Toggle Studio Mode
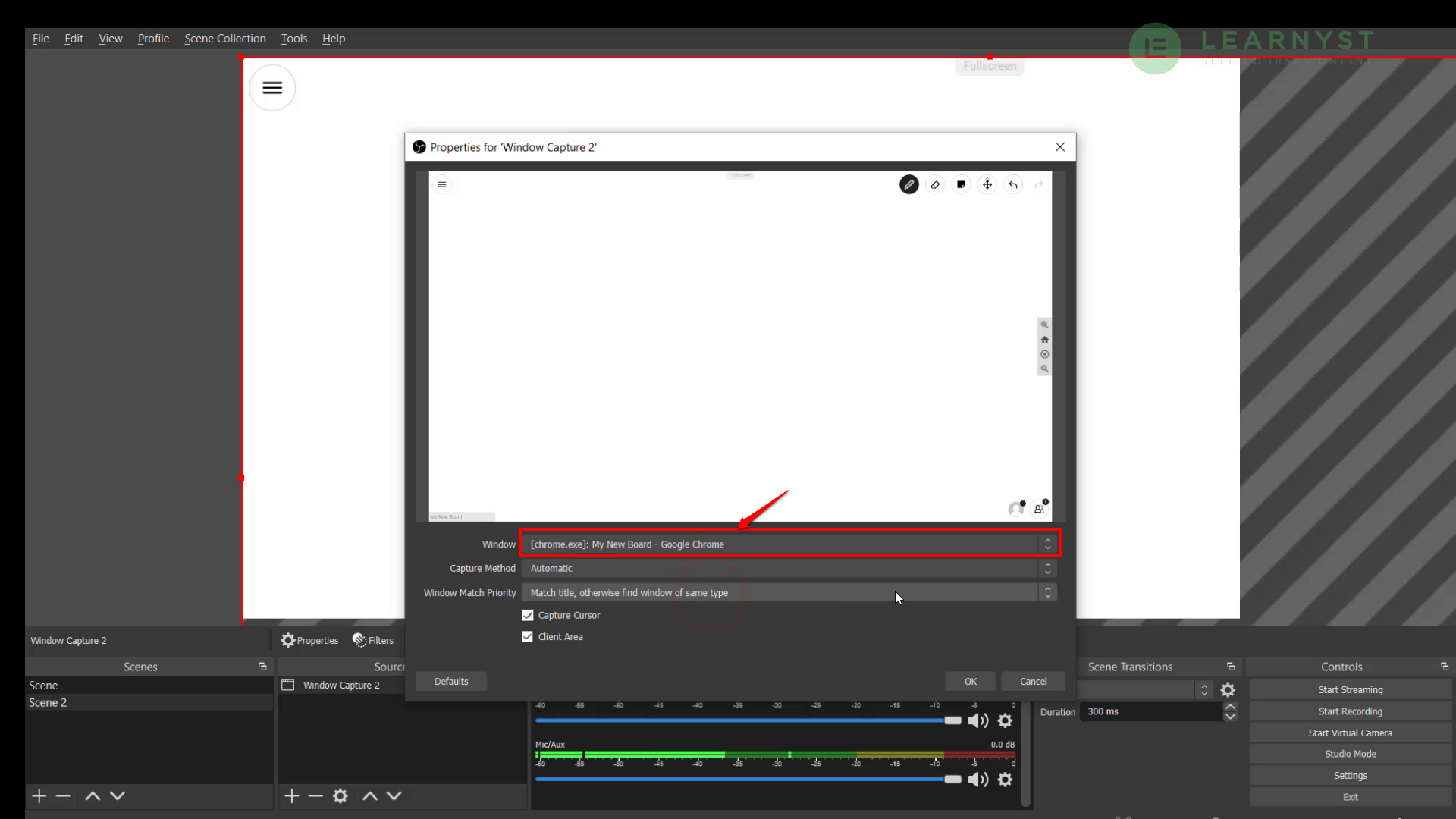The image size is (1456, 819). [1350, 754]
